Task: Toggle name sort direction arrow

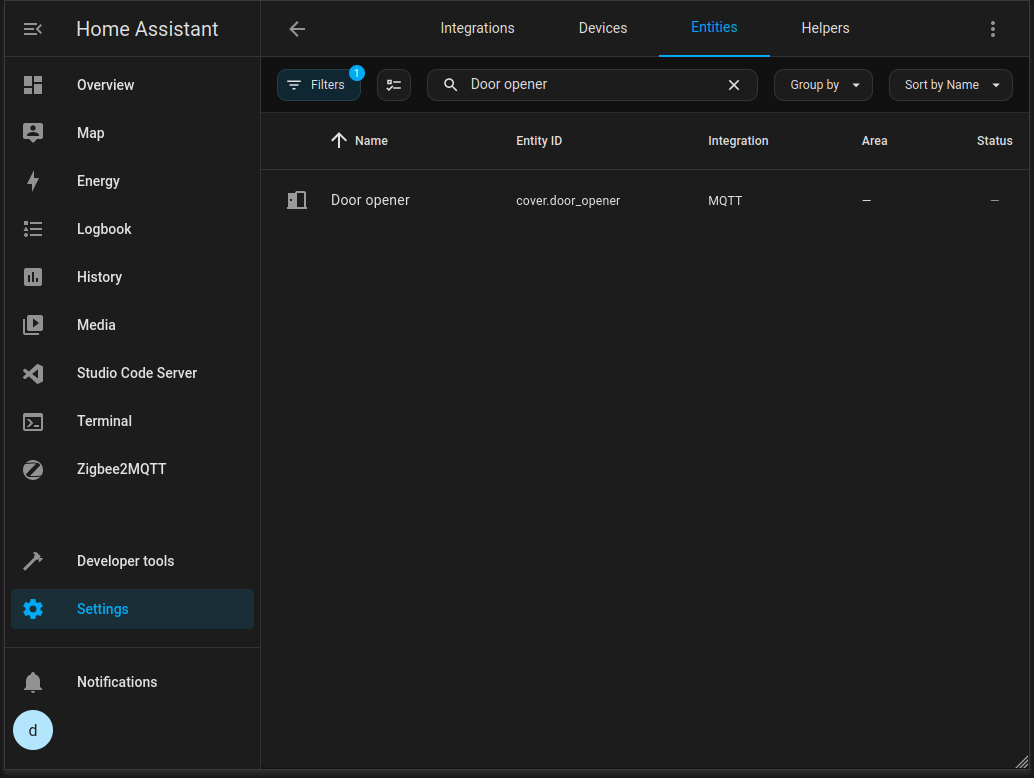Action: tap(339, 140)
